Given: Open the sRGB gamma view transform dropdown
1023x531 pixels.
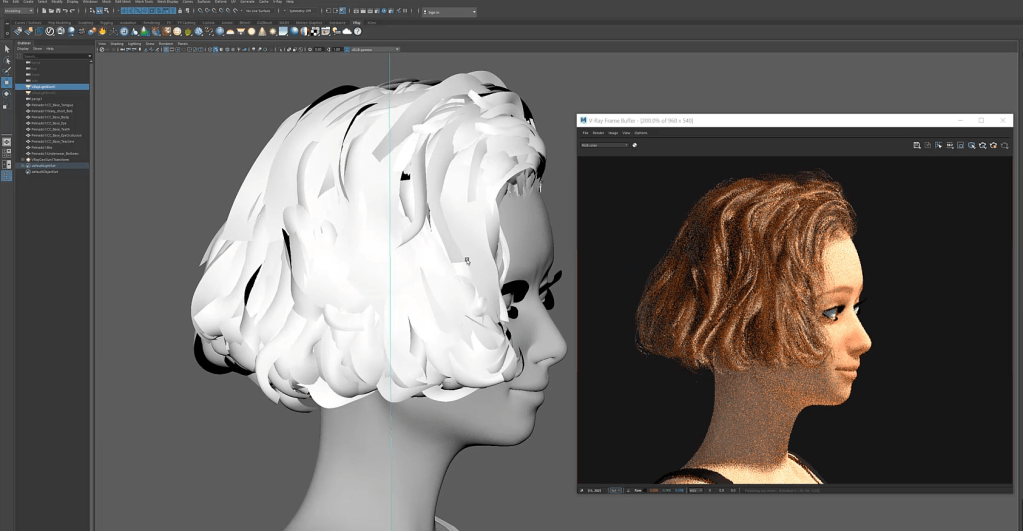Looking at the screenshot, I should click(x=372, y=50).
